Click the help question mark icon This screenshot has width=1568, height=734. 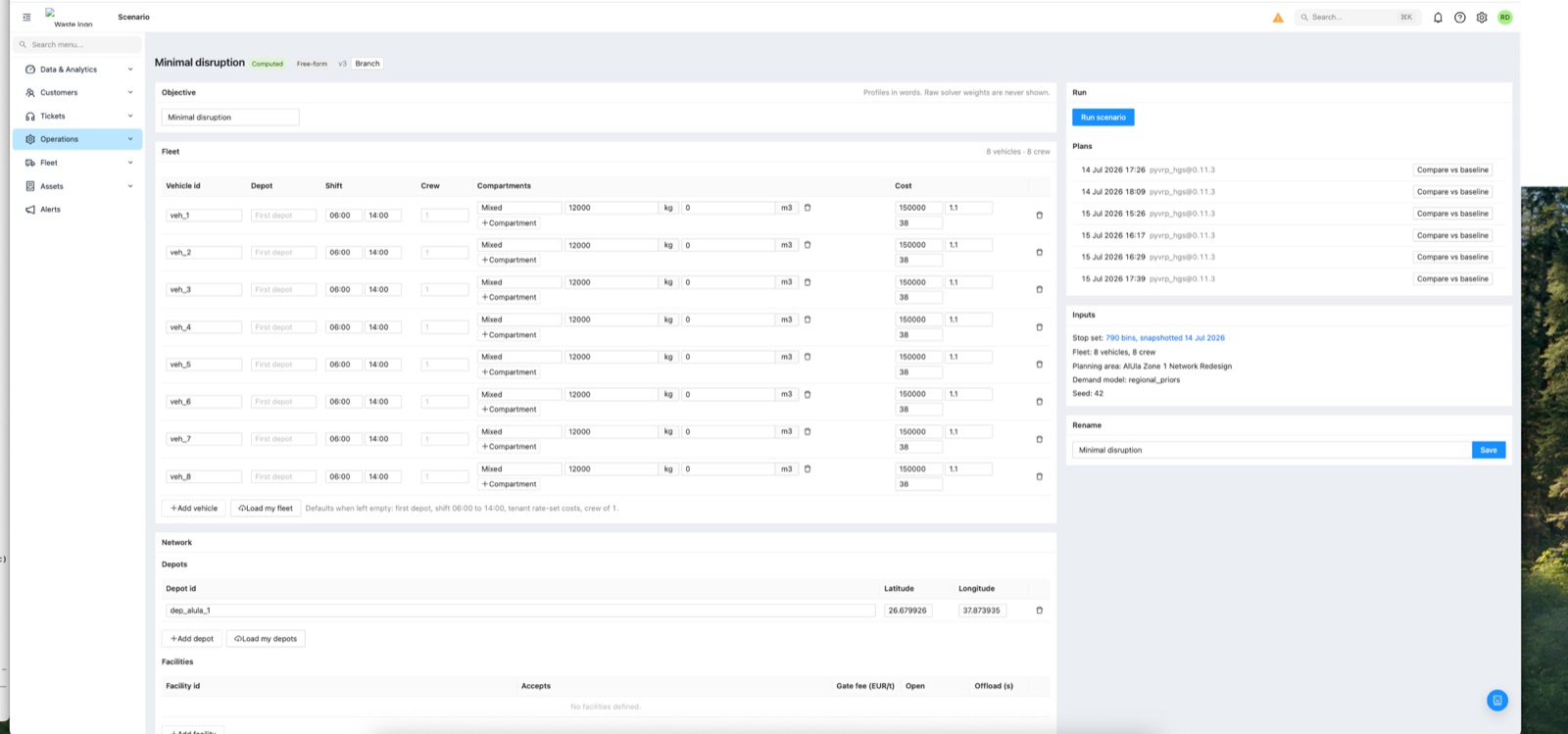coord(1460,18)
